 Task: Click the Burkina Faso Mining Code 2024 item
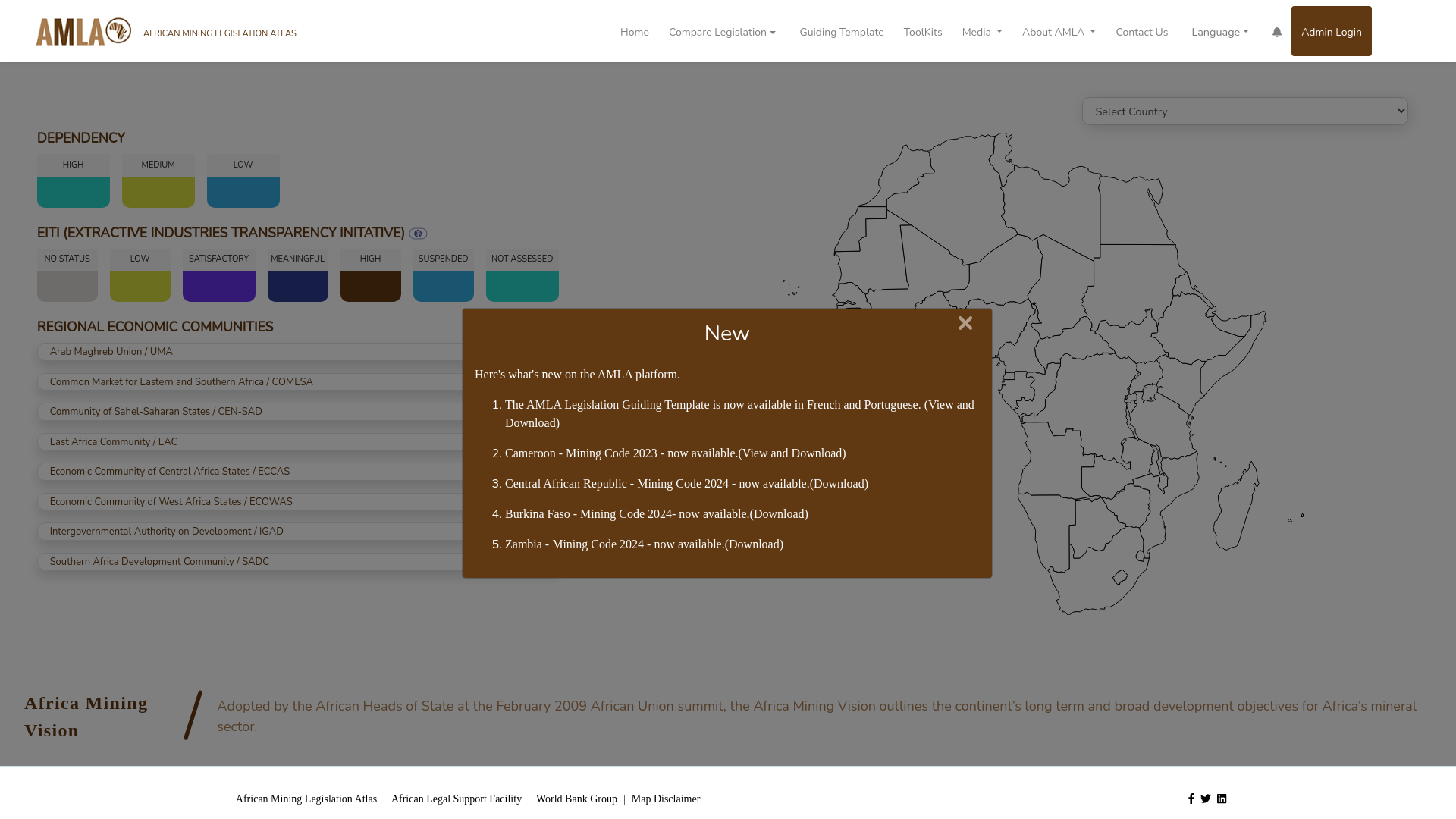pos(657,514)
